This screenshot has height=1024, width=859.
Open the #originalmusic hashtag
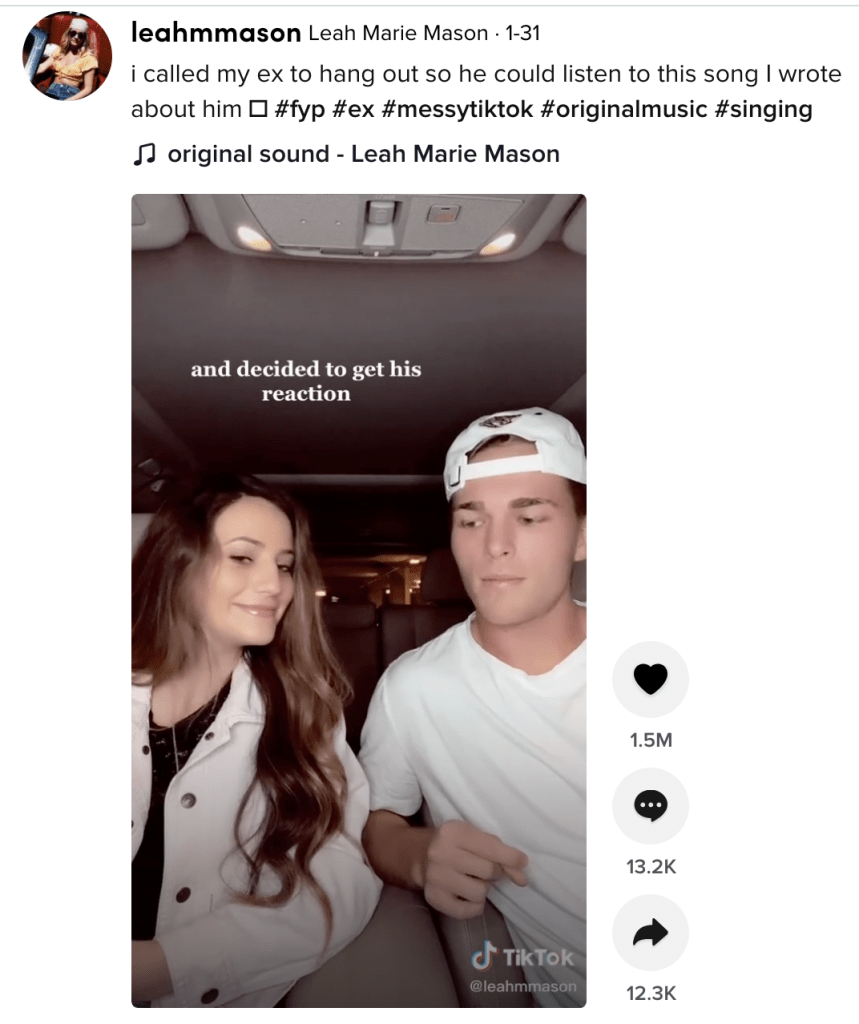[x=624, y=109]
